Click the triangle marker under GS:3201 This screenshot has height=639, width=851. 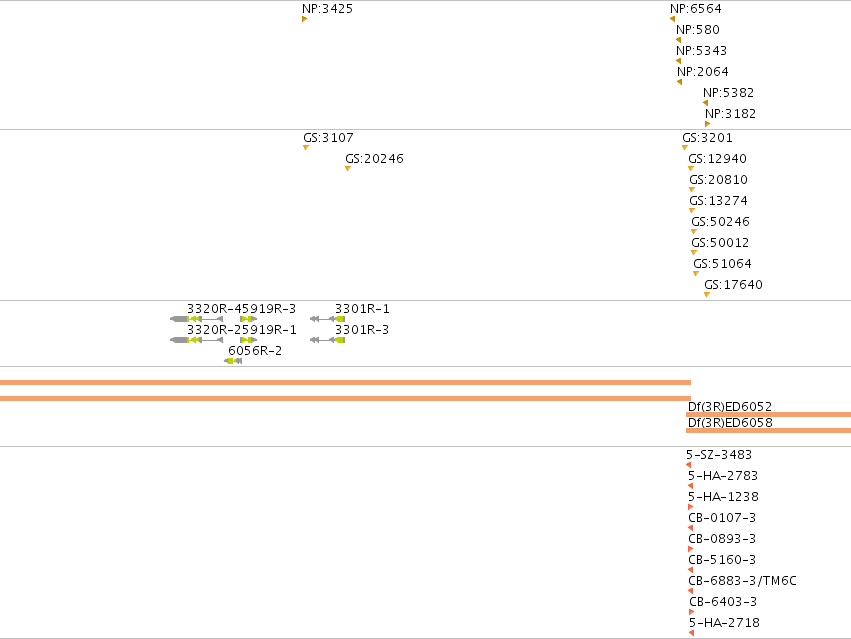pyautogui.click(x=685, y=148)
